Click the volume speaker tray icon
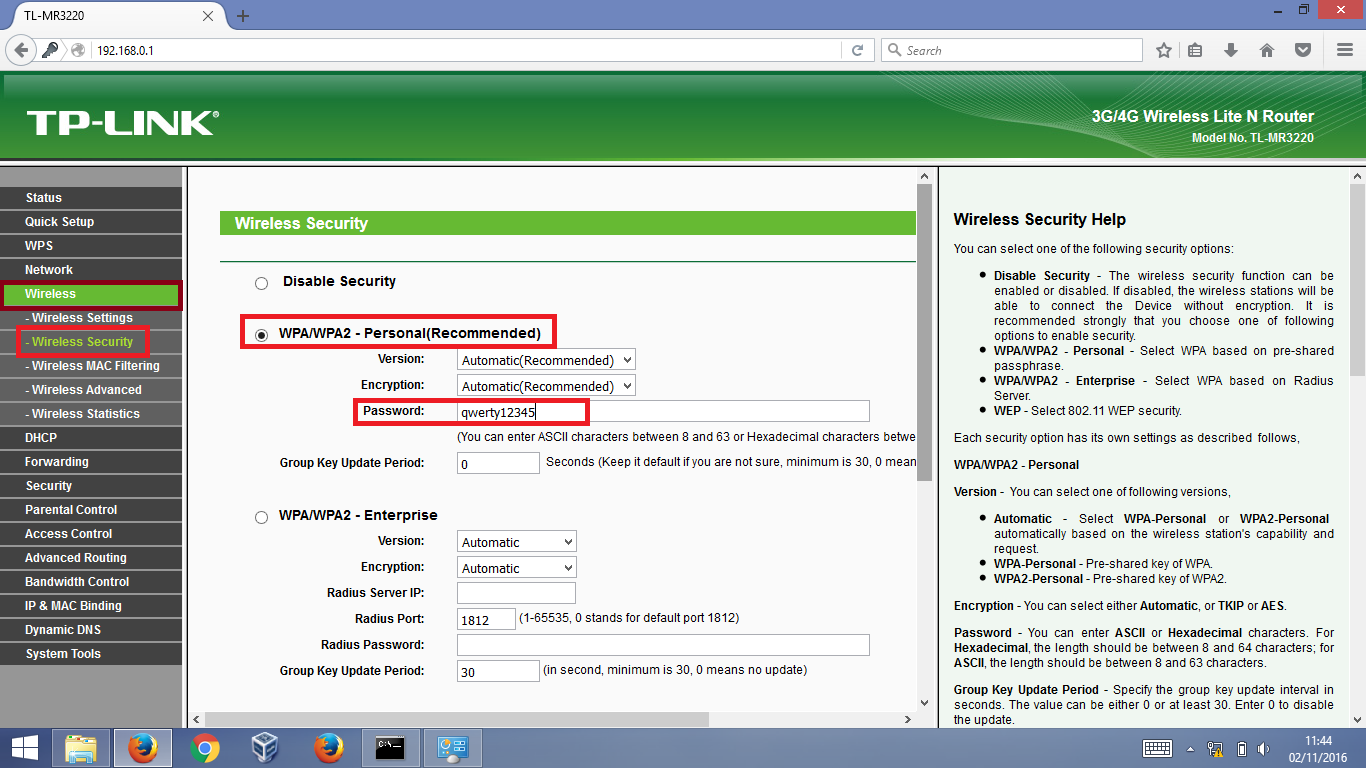 tap(1265, 748)
